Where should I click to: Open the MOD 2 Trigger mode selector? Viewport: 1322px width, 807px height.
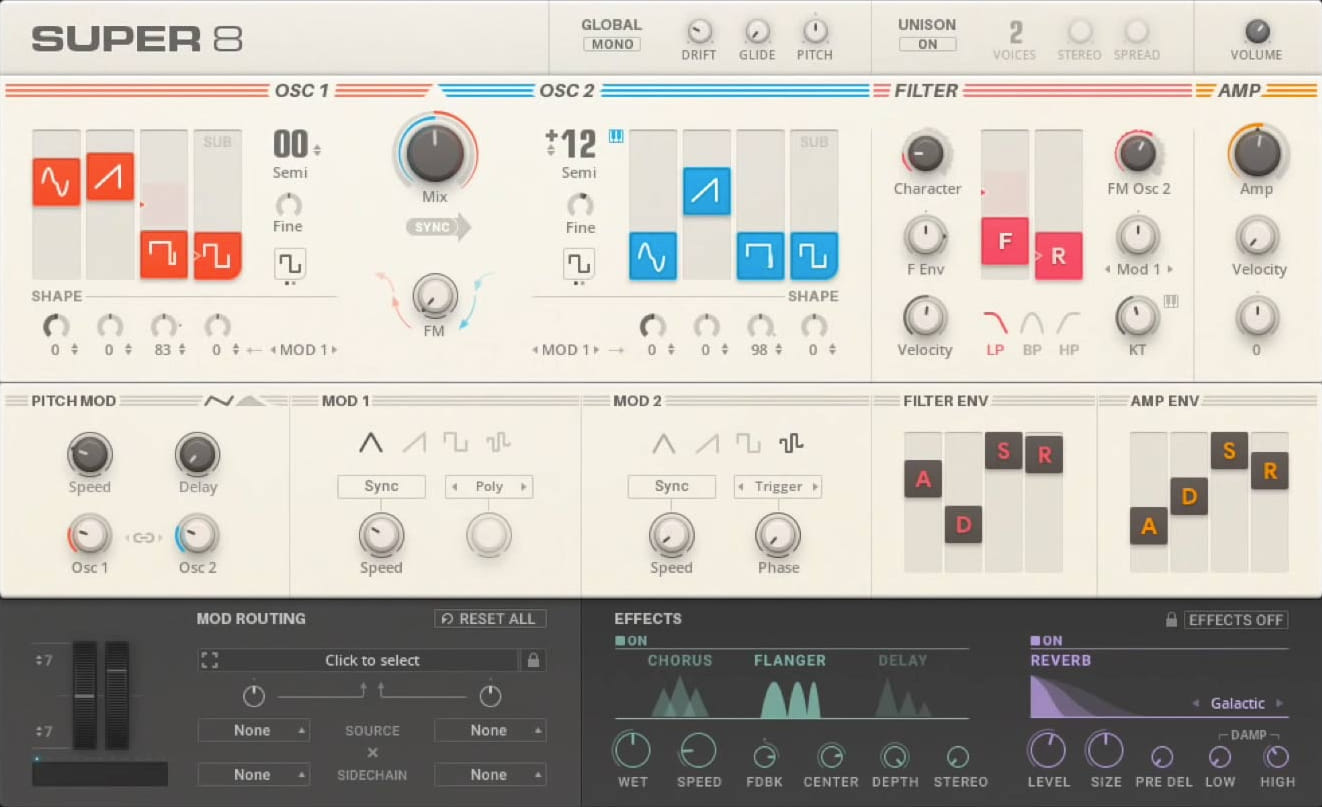click(778, 486)
